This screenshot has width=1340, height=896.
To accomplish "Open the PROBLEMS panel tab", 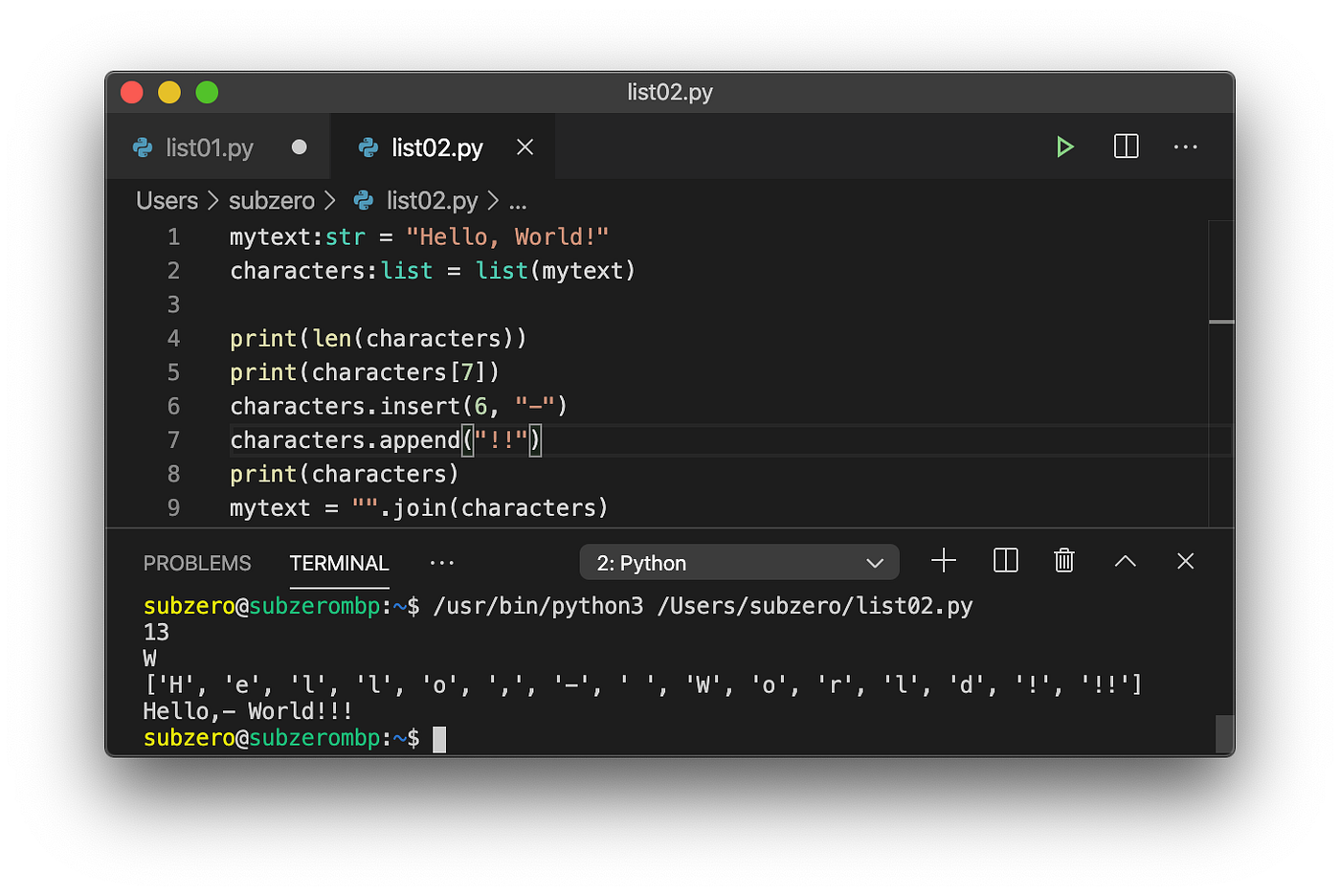I will tap(197, 563).
